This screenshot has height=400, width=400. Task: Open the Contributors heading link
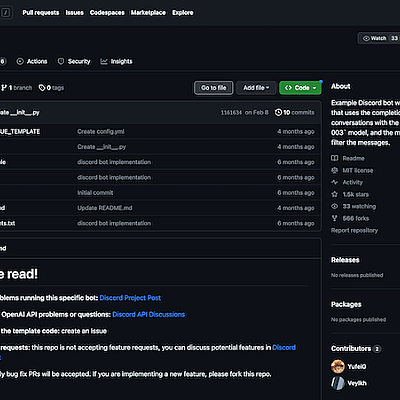pos(351,349)
